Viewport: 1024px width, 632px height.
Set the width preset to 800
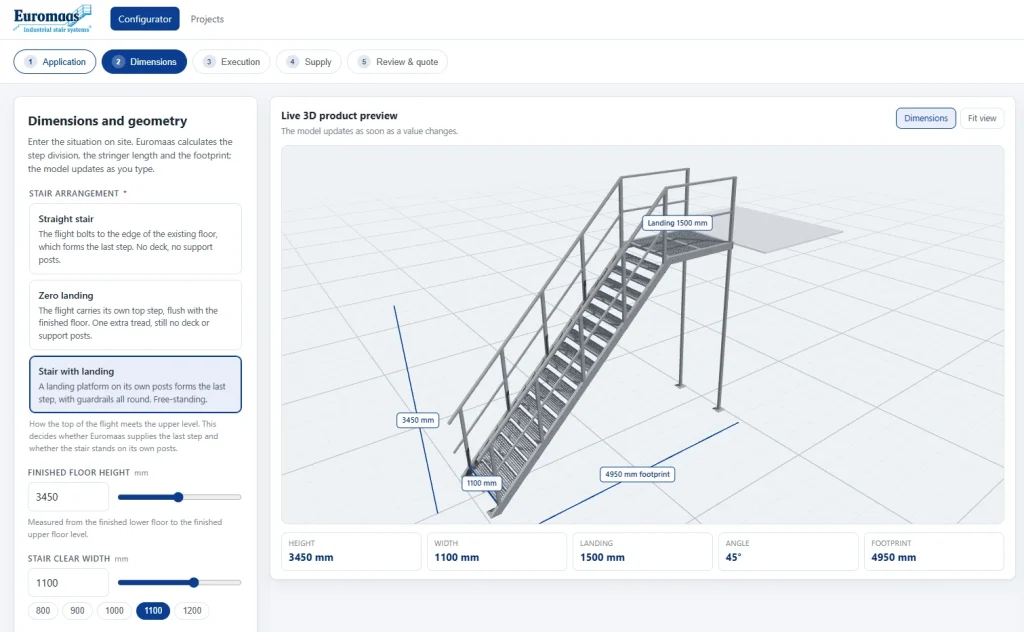point(43,610)
